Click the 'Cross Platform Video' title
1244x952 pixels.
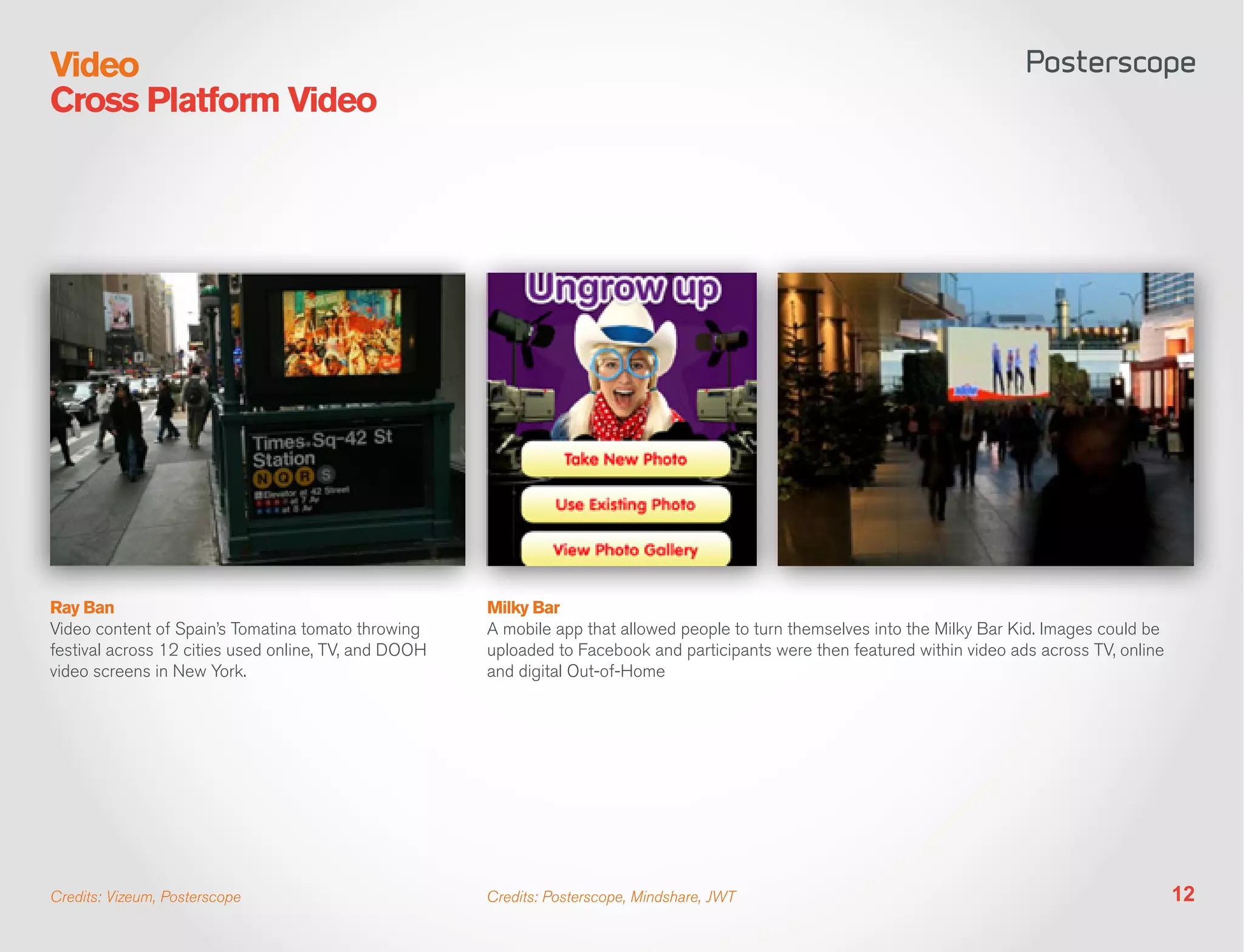coord(213,100)
